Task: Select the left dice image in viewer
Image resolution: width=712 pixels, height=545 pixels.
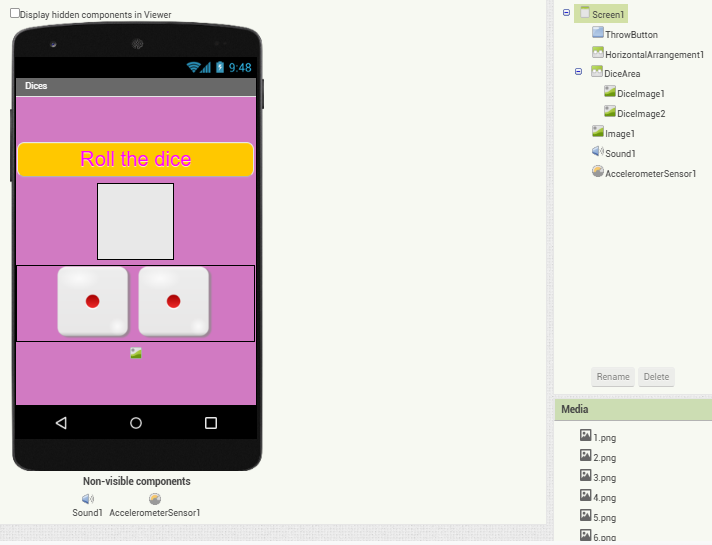Action: pos(93,301)
